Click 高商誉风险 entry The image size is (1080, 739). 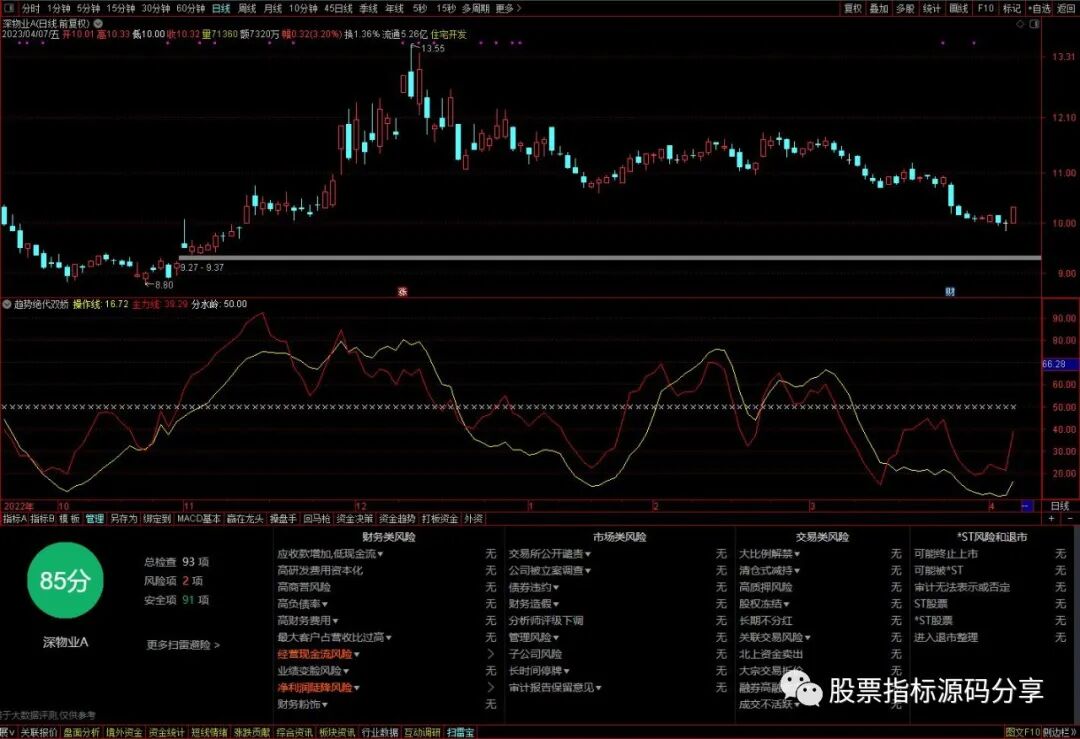click(x=304, y=587)
